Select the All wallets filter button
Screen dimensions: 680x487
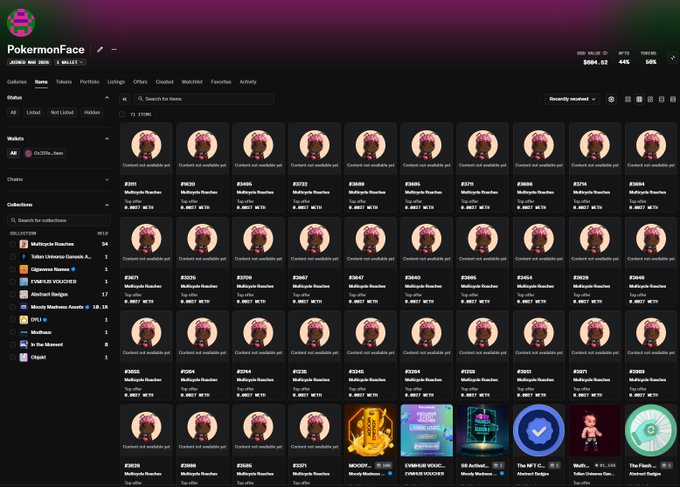pyautogui.click(x=13, y=153)
